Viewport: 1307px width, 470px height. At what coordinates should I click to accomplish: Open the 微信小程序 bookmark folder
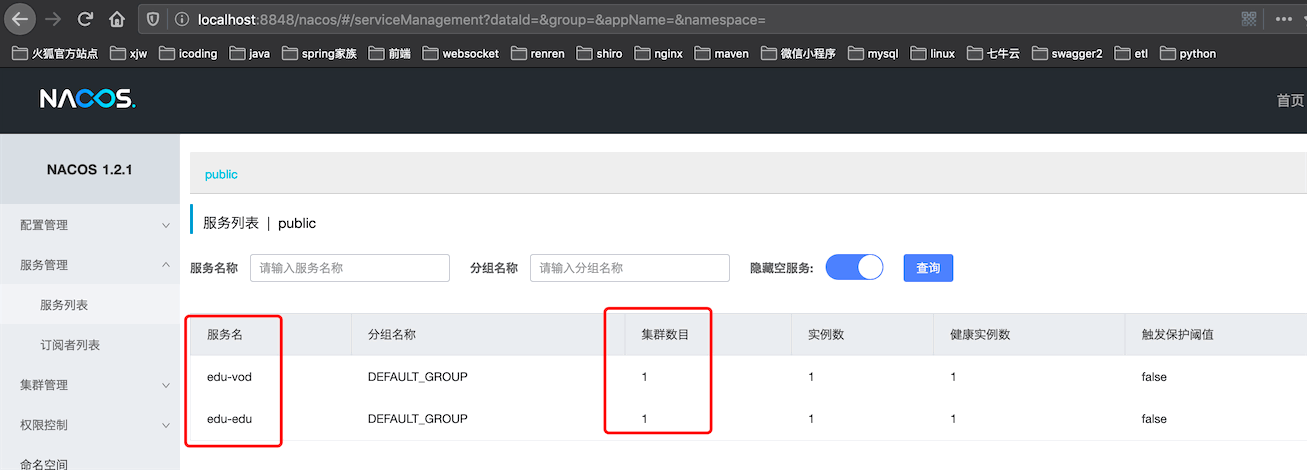(797, 54)
